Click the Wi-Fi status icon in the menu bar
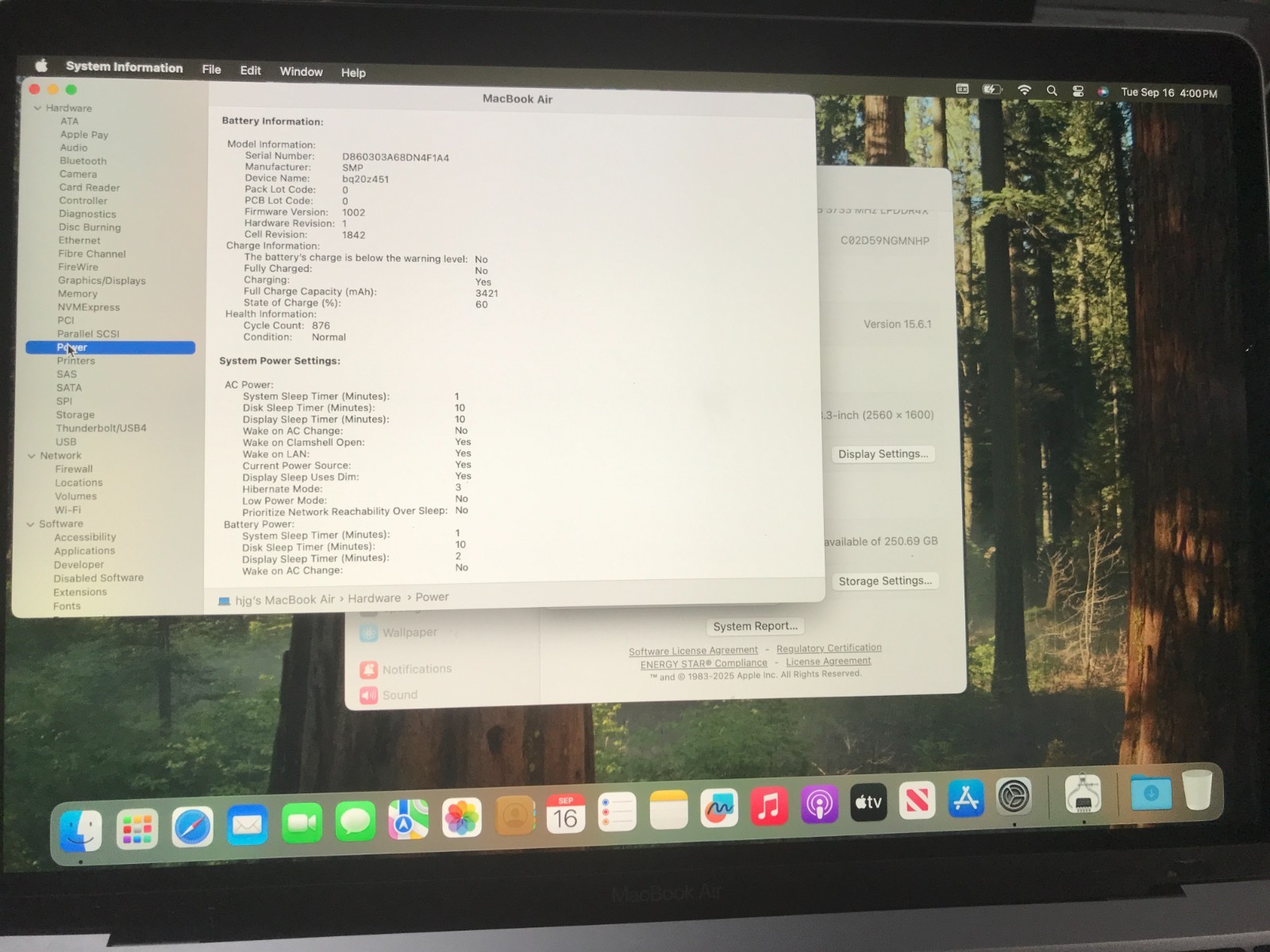The image size is (1270, 952). click(x=1025, y=90)
